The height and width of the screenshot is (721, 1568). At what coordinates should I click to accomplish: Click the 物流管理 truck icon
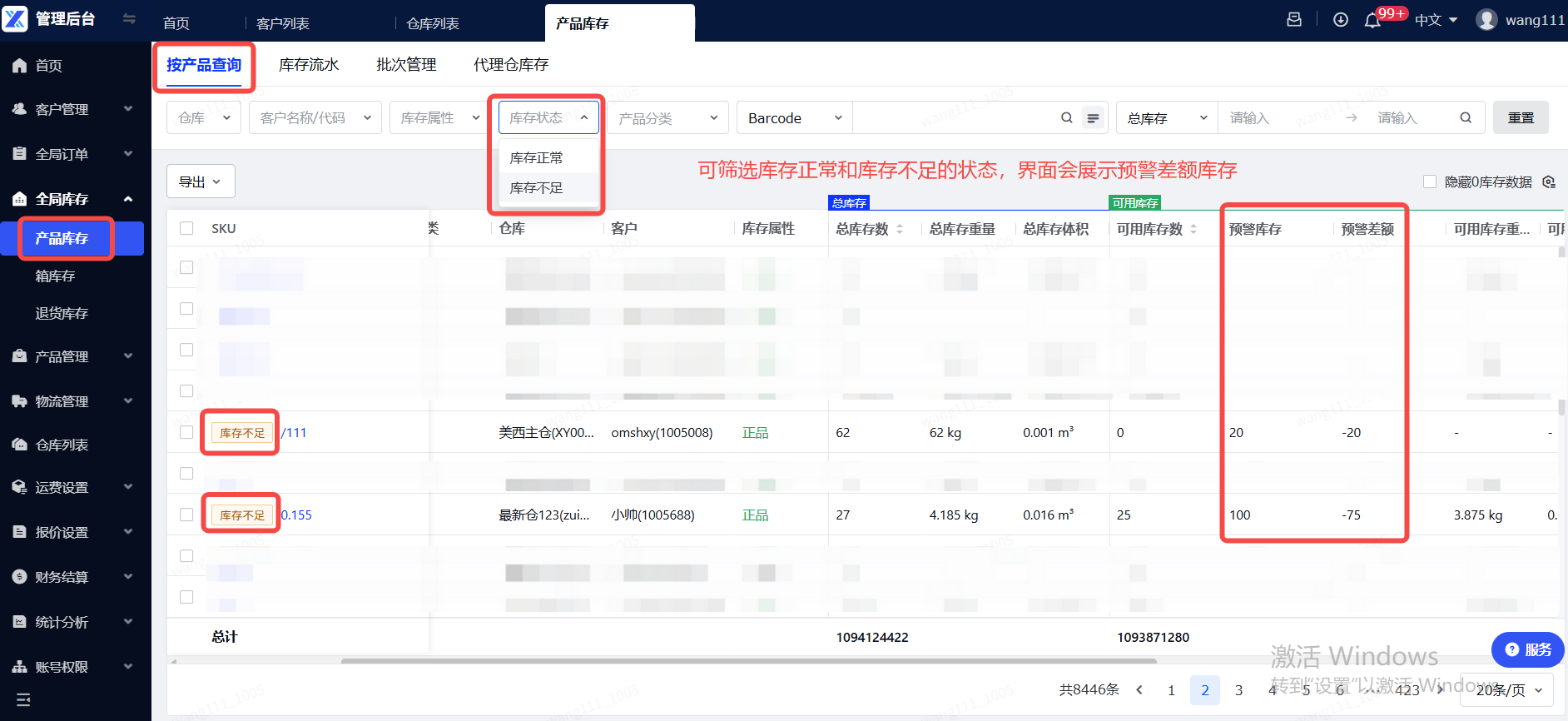click(x=19, y=401)
